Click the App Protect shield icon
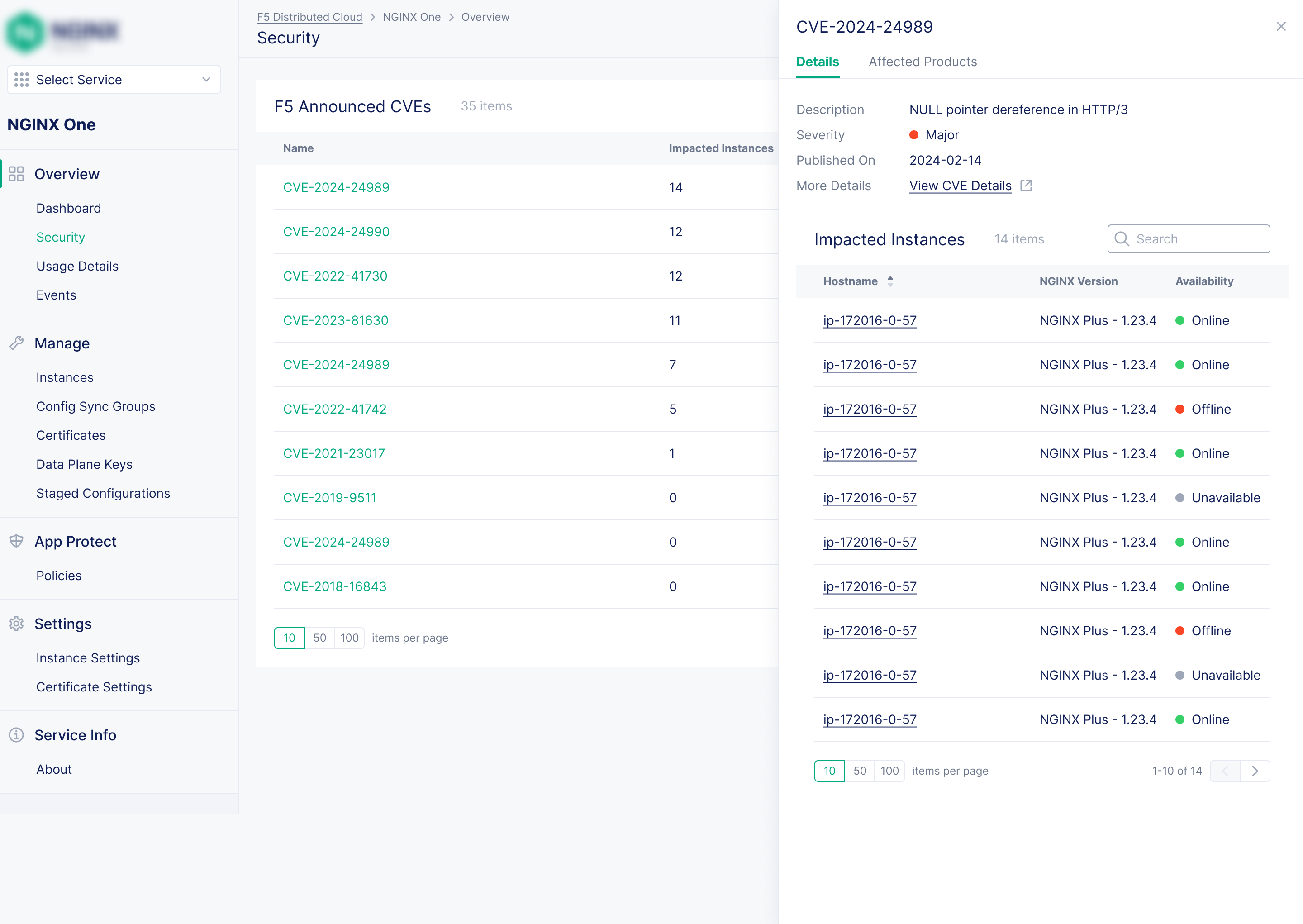This screenshot has width=1303, height=924. tap(16, 541)
